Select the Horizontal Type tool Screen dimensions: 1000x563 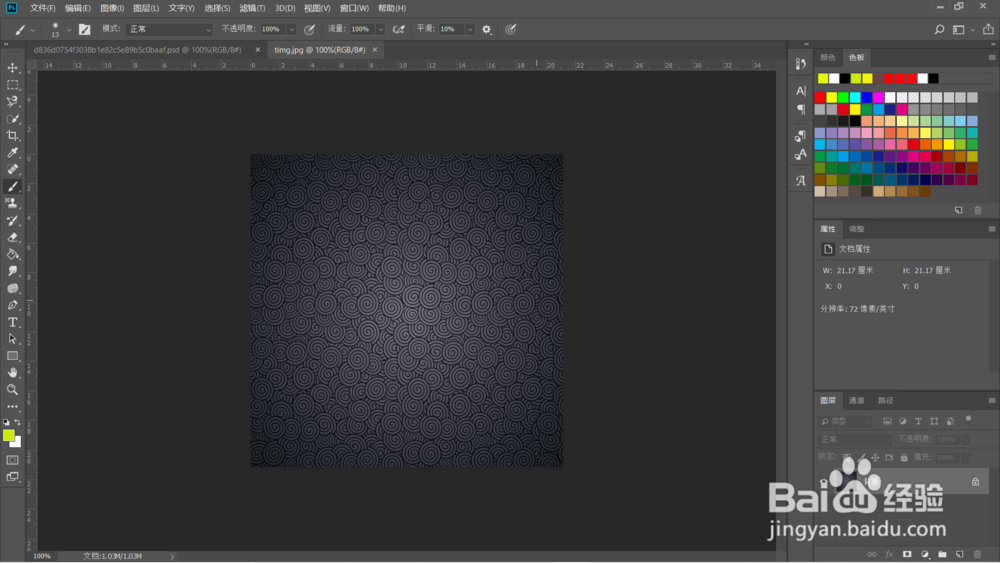tap(12, 322)
